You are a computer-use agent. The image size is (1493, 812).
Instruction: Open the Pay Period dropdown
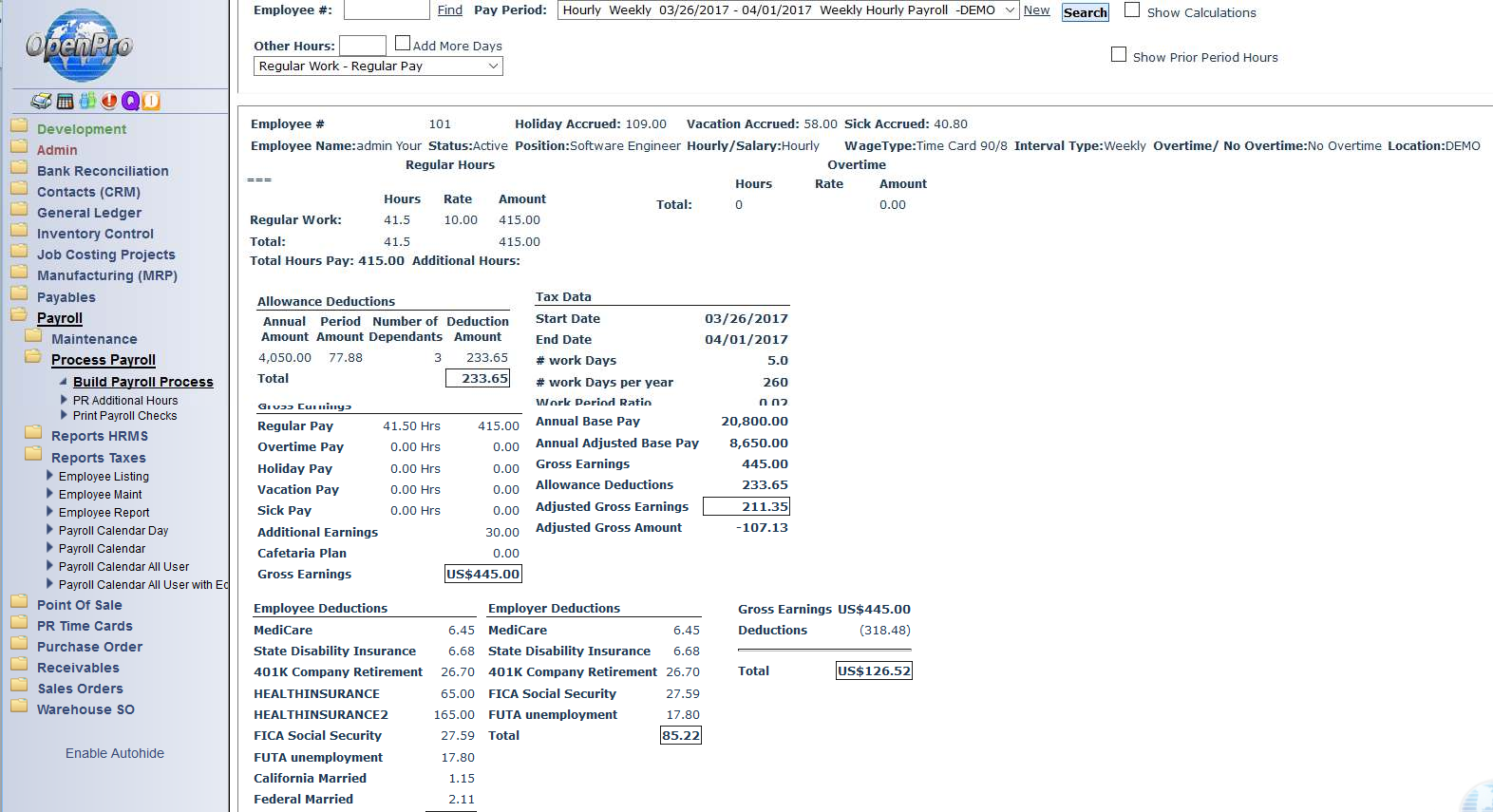pos(787,10)
